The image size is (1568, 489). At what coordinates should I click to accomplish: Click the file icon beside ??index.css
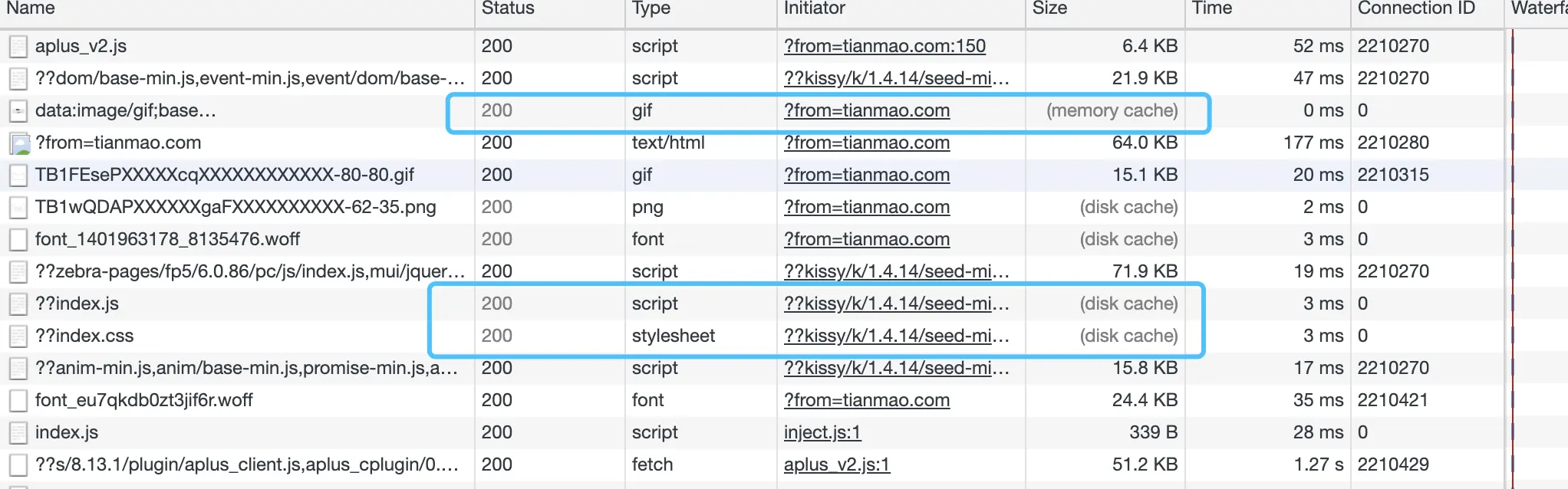[x=18, y=336]
